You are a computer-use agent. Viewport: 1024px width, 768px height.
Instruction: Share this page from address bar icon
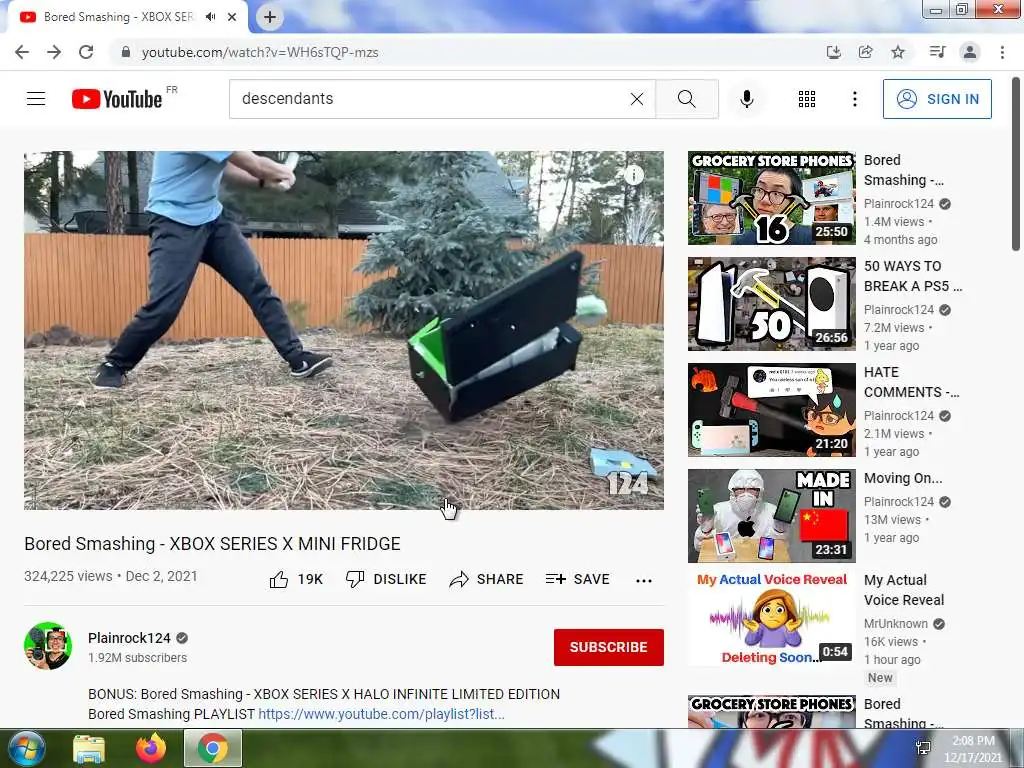[x=866, y=52]
